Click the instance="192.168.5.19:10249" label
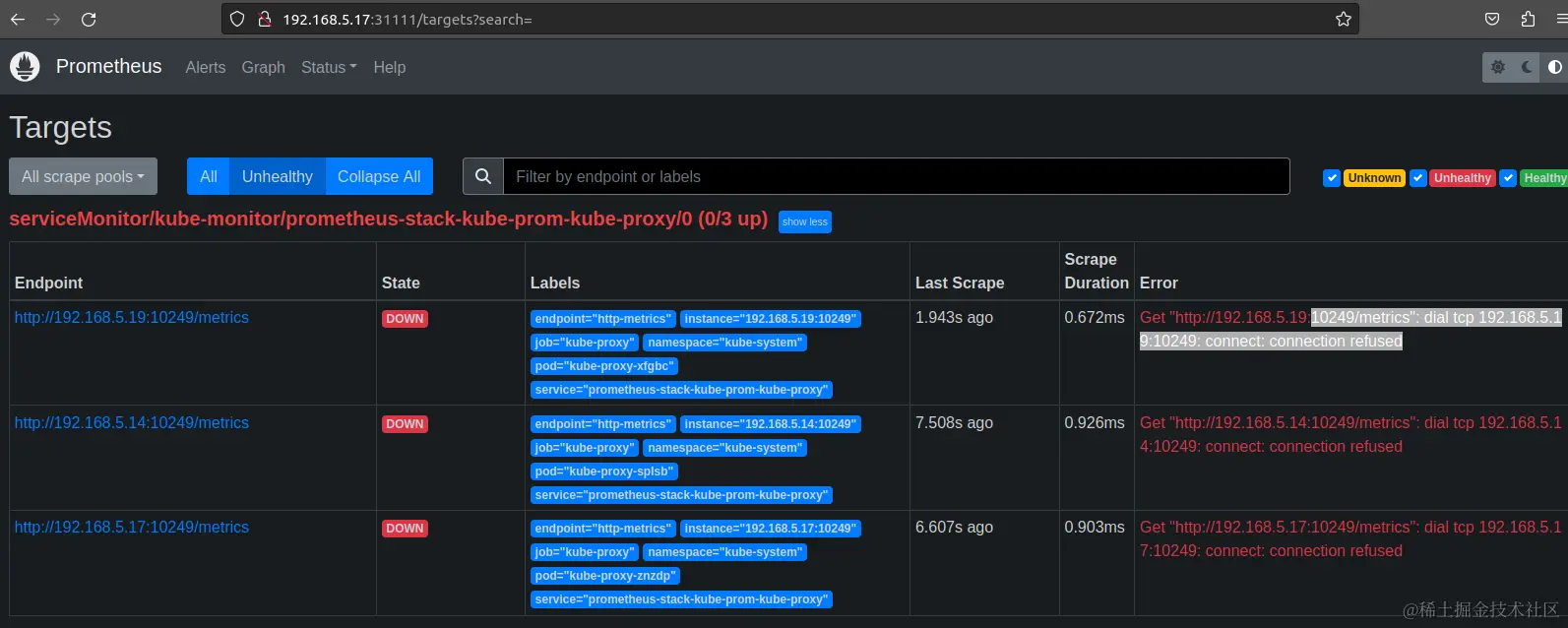 (771, 319)
